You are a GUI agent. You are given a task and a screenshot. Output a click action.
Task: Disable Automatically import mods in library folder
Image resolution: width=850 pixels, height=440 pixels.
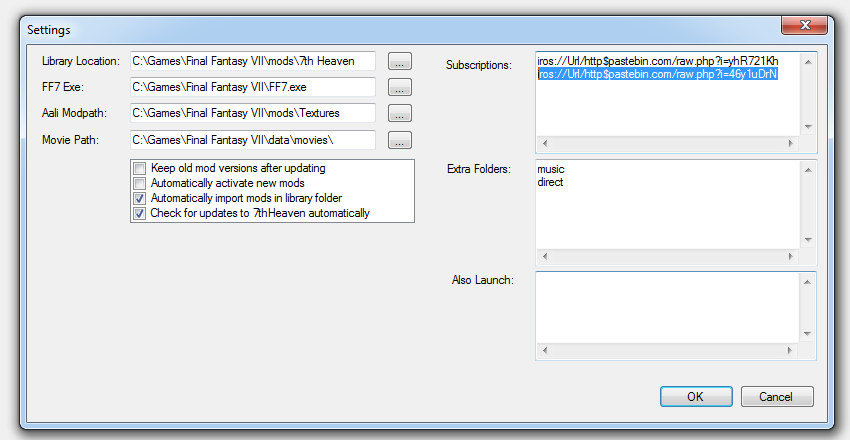point(140,198)
